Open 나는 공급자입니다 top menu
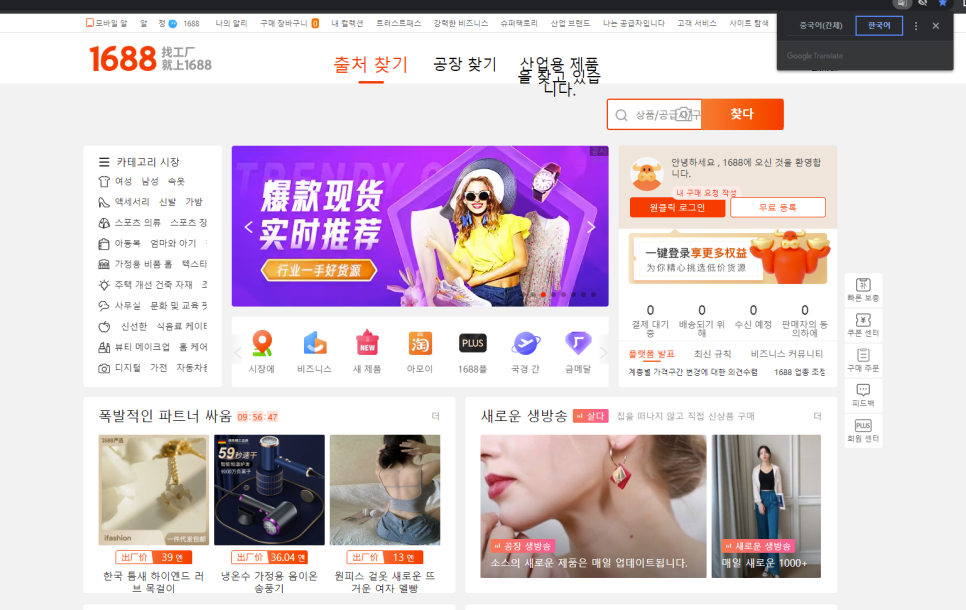966x610 pixels. coord(633,23)
